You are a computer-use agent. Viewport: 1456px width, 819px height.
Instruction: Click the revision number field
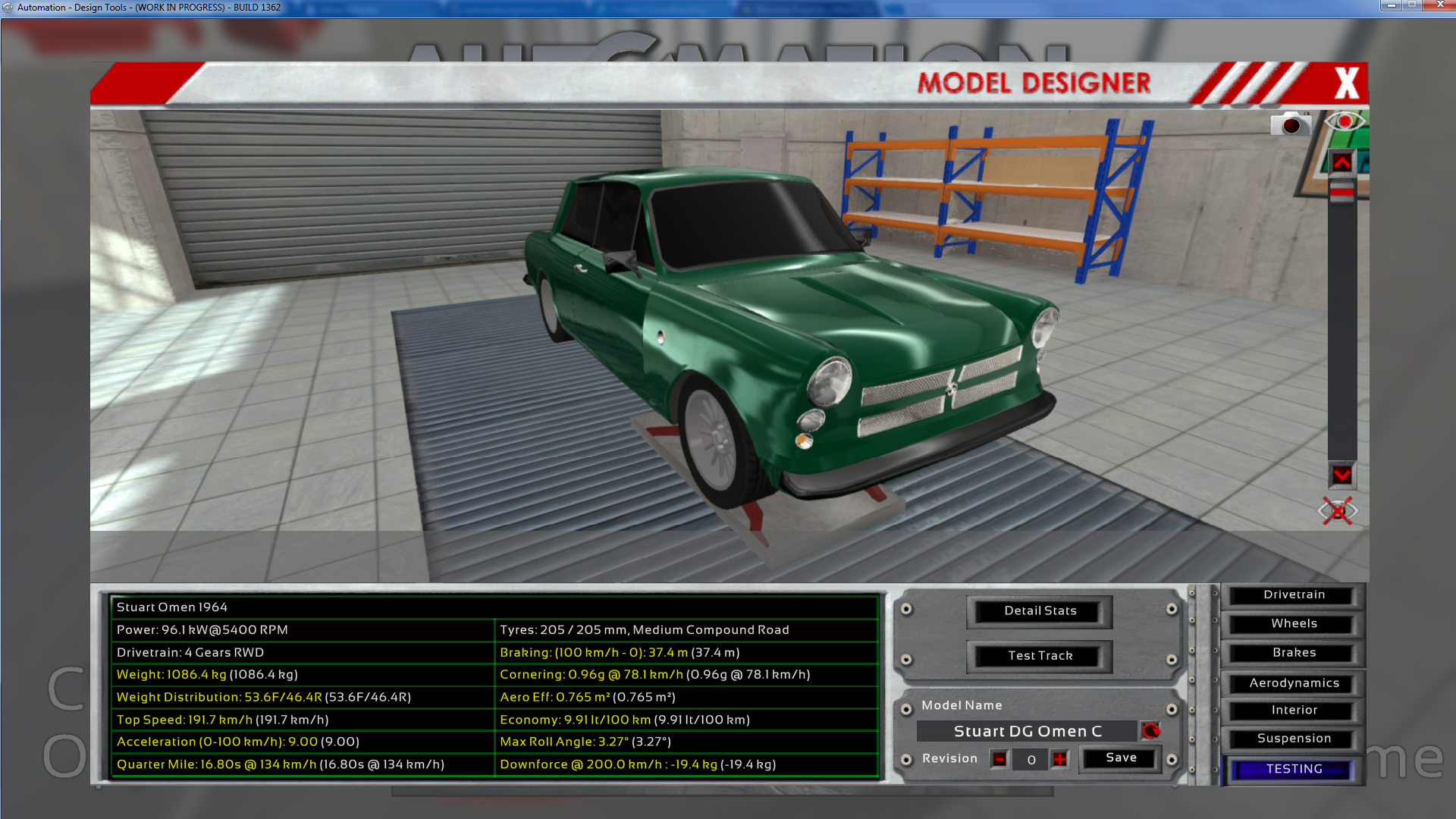pos(1031,759)
